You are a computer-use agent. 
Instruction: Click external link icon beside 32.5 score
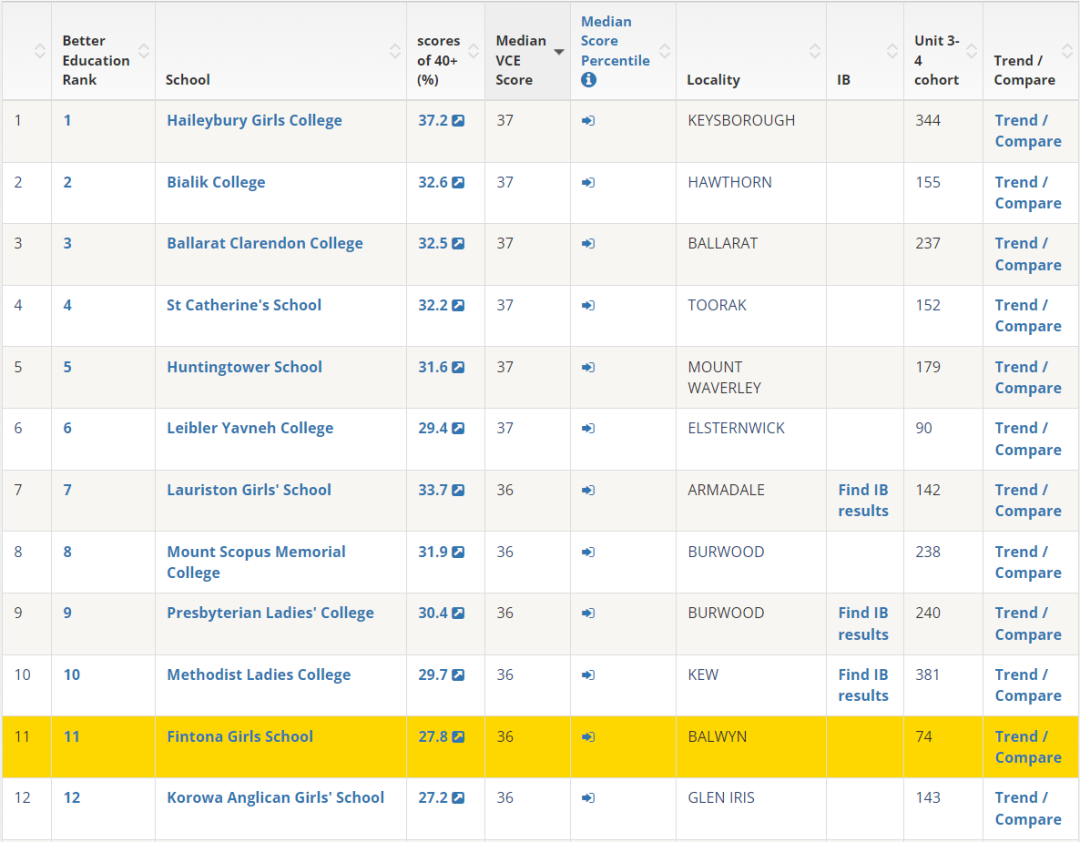coord(458,243)
